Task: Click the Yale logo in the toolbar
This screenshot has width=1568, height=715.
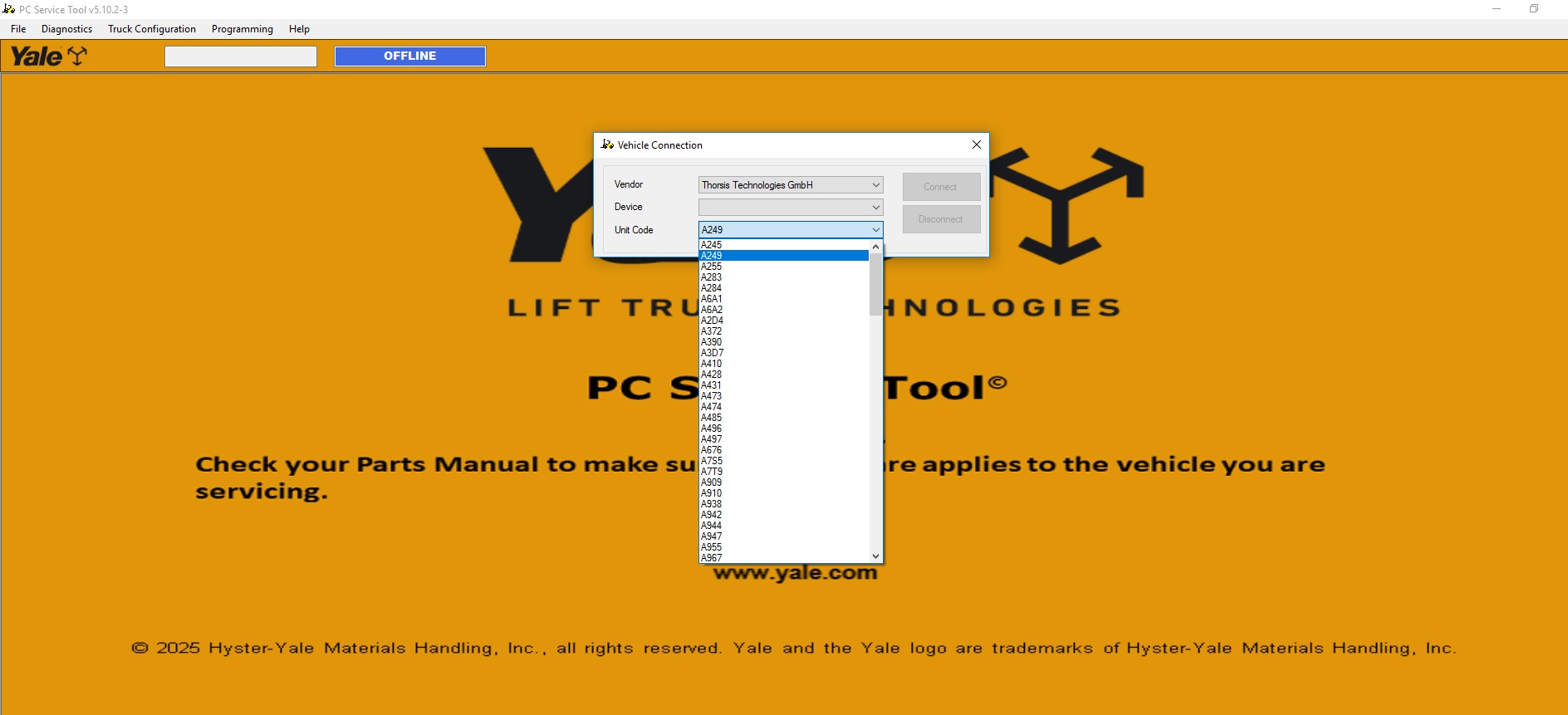Action: coord(48,56)
